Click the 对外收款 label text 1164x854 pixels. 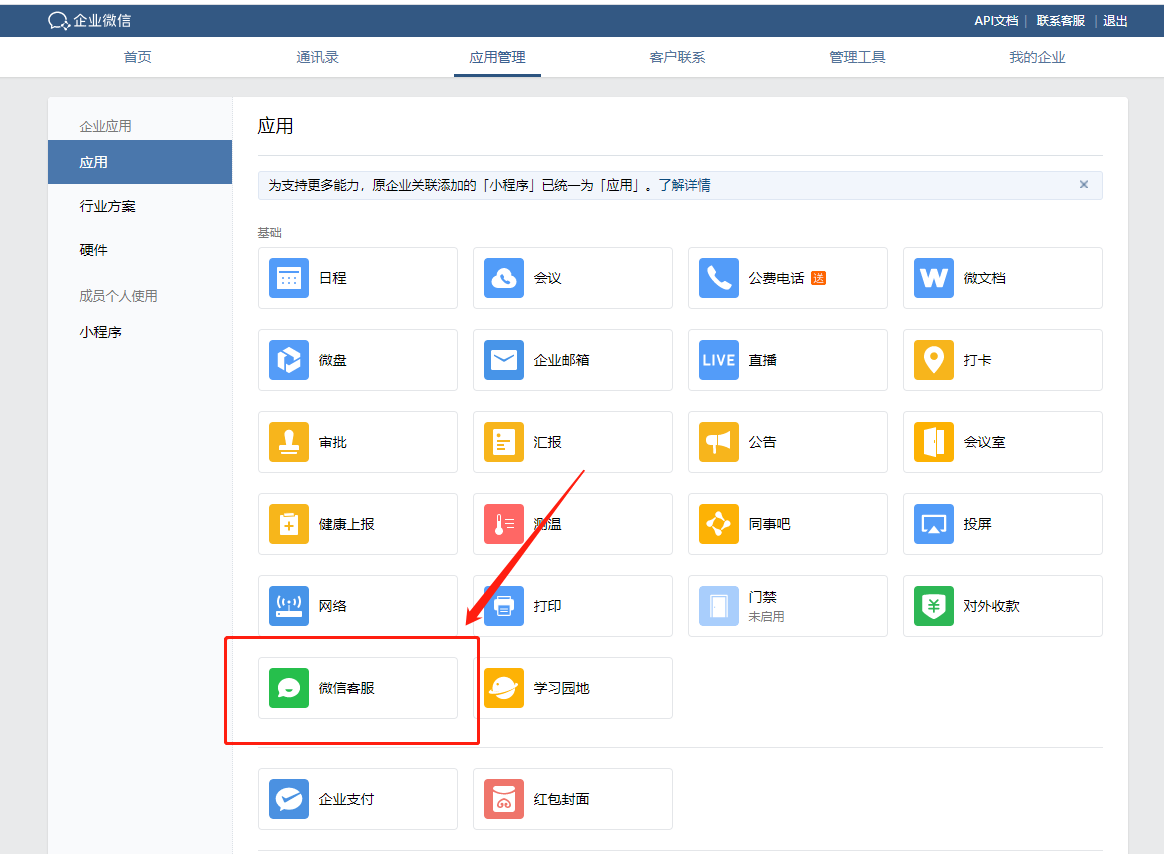(992, 606)
